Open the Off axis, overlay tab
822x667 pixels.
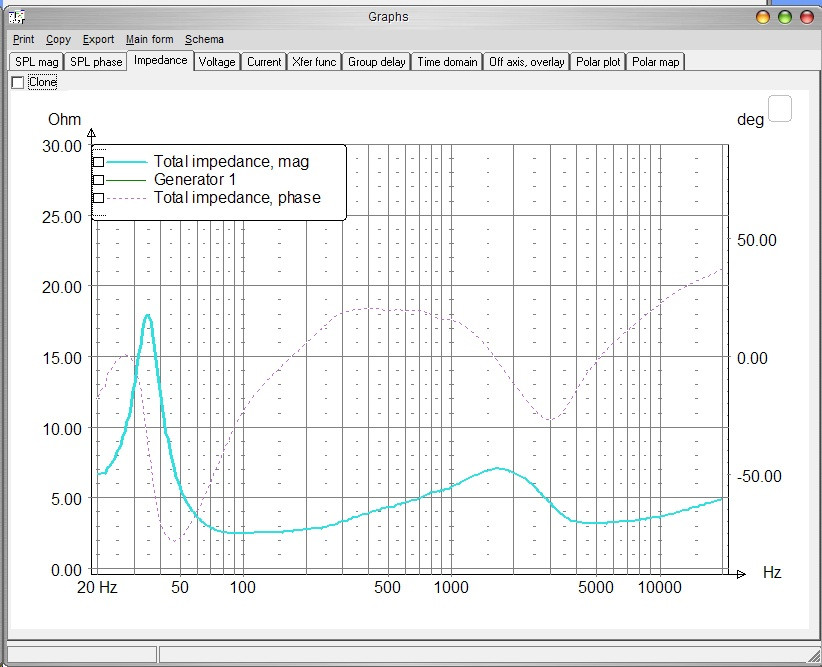pyautogui.click(x=526, y=62)
